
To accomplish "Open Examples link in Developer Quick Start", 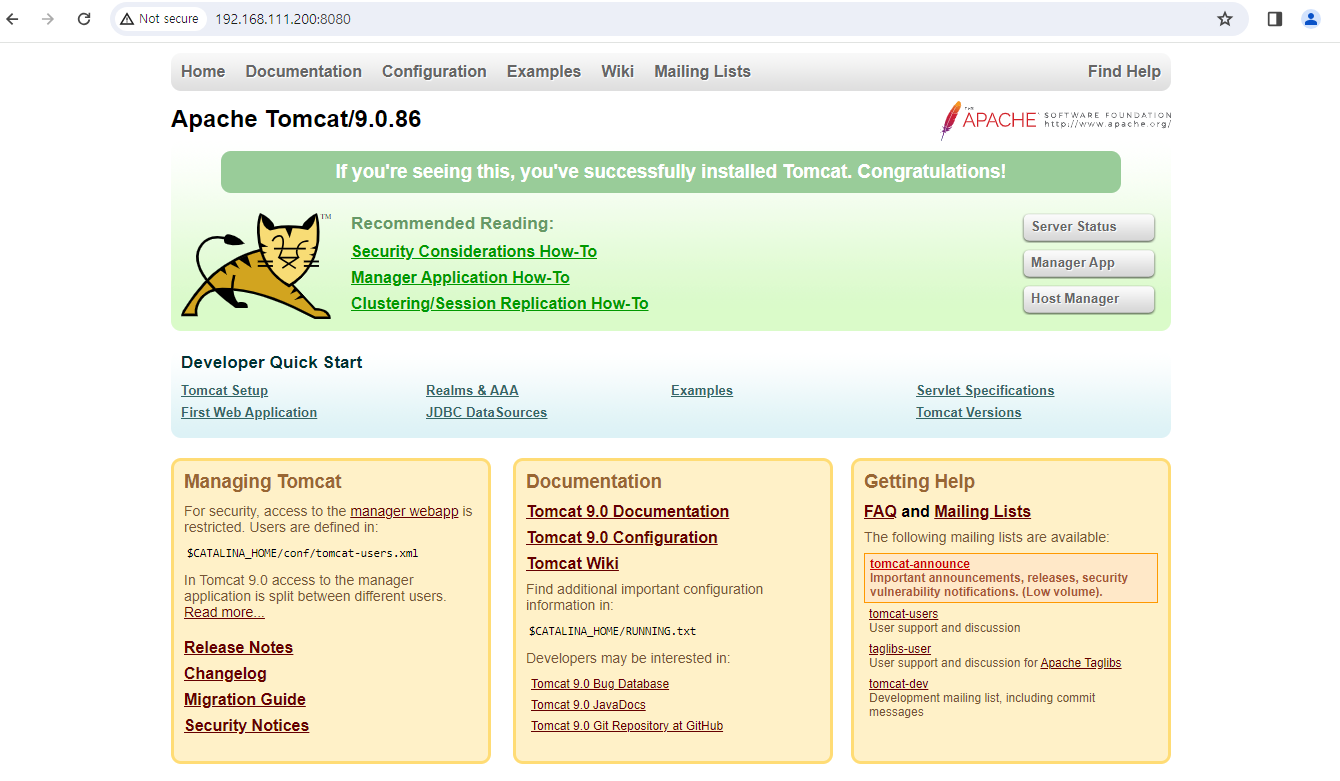I will (702, 391).
